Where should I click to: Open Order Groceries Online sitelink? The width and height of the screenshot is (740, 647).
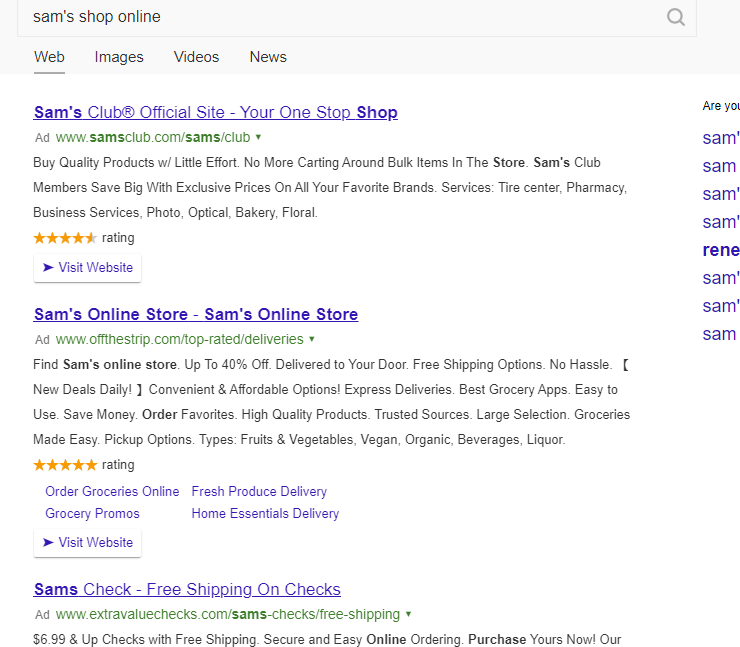[112, 492]
